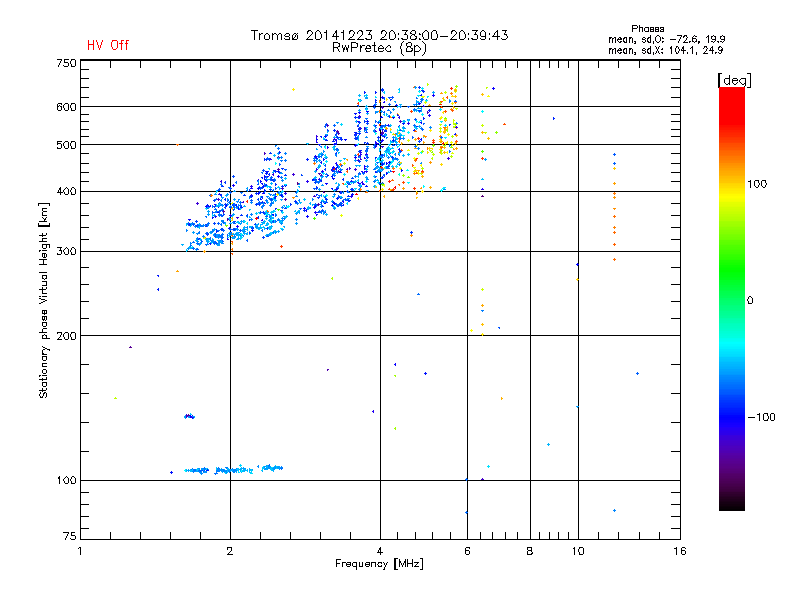Select the mean, sd,X: 104.1, 24.9 line

(665, 50)
